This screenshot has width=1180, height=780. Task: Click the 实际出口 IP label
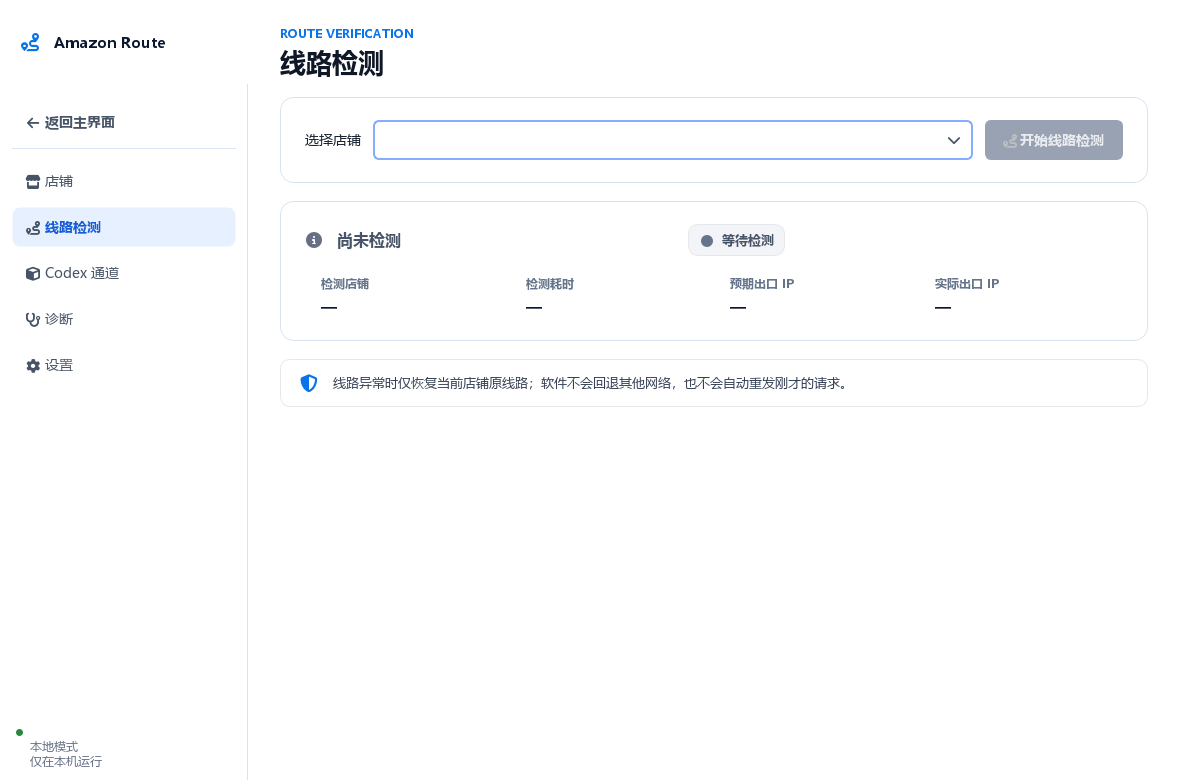tap(967, 284)
